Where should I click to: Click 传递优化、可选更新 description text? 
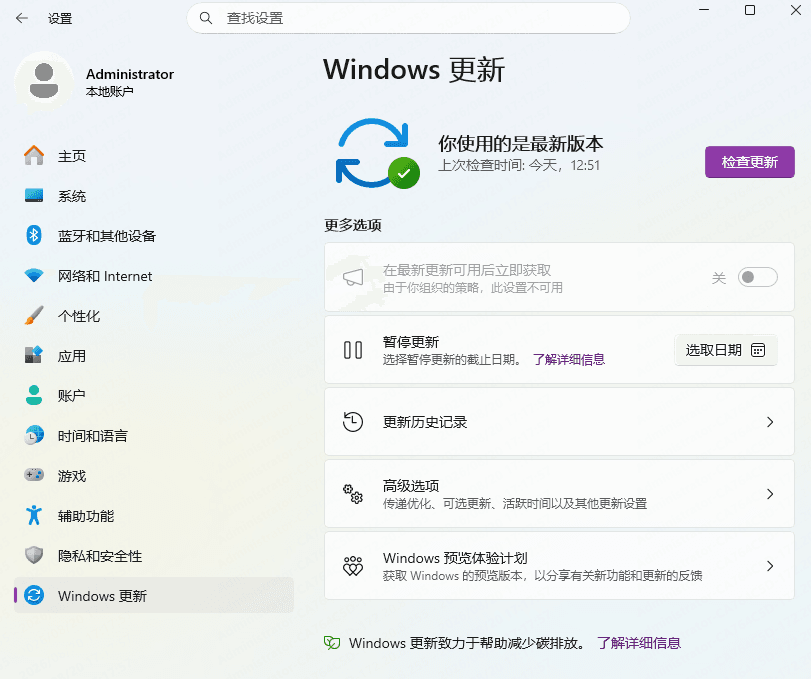coord(515,503)
